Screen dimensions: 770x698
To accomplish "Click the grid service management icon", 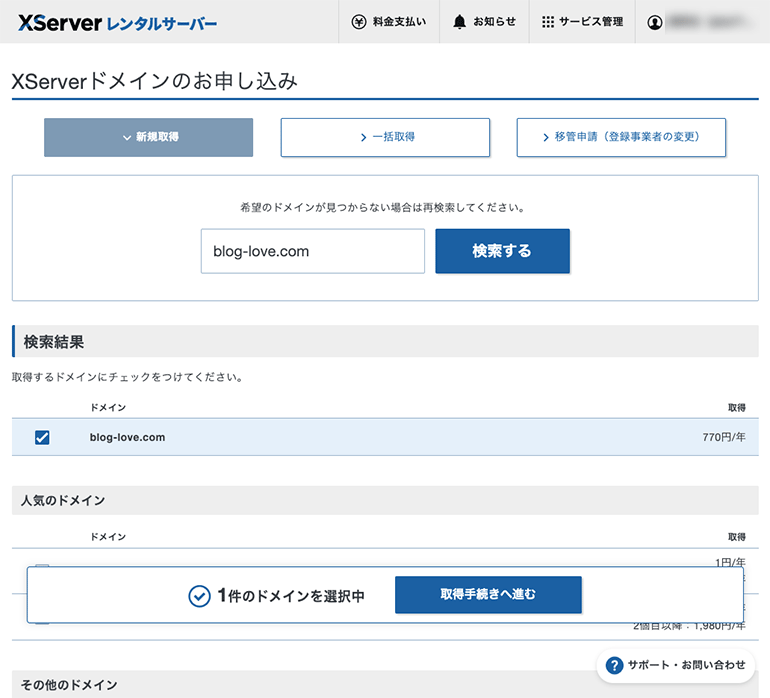I will pos(548,22).
